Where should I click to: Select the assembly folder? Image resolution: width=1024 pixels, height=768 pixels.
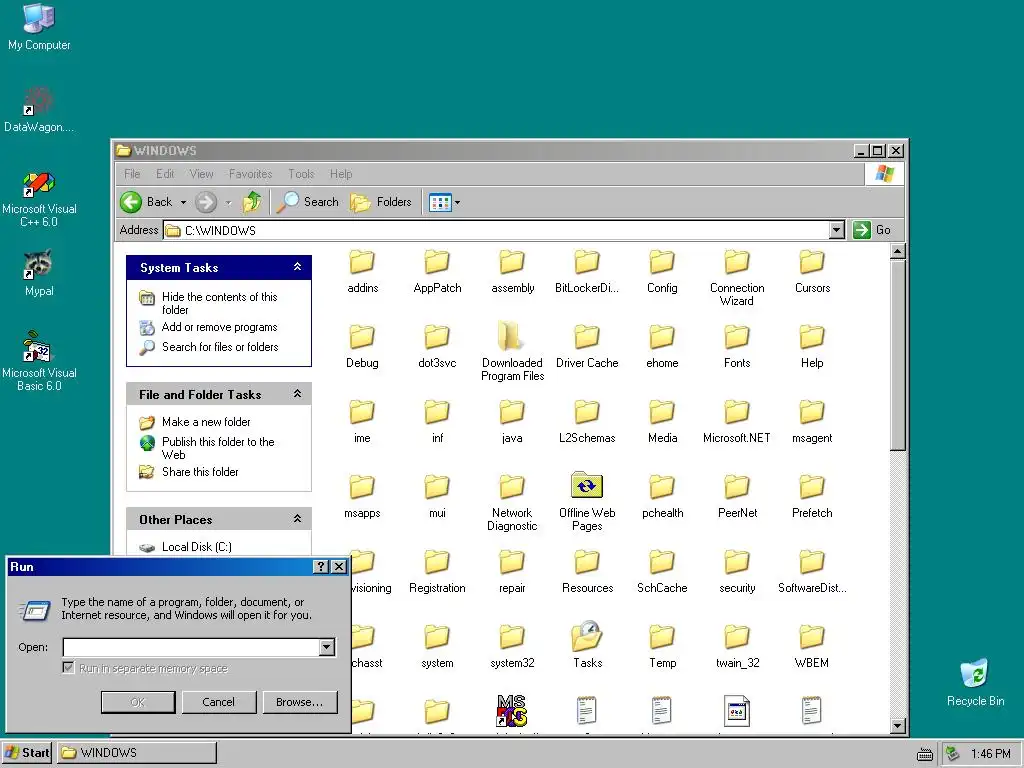(512, 272)
